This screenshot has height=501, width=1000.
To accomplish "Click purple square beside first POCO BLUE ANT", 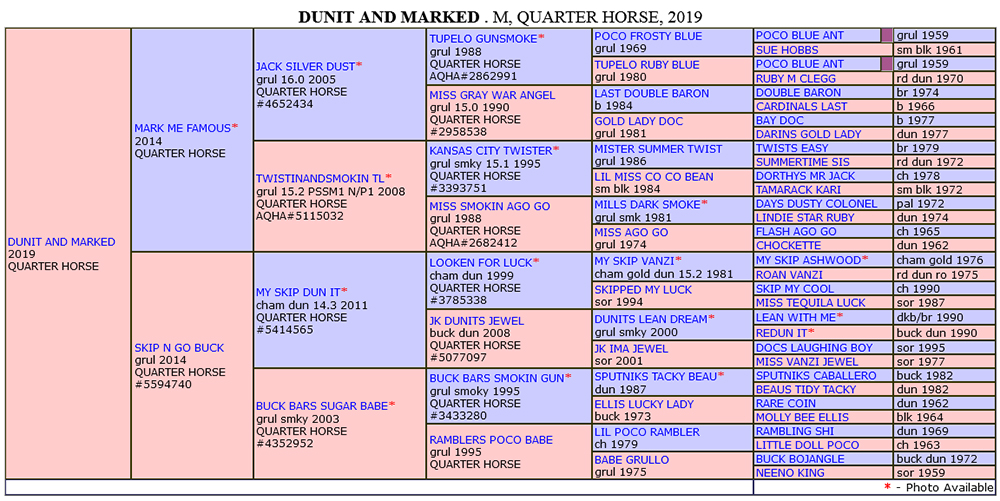I will point(886,36).
